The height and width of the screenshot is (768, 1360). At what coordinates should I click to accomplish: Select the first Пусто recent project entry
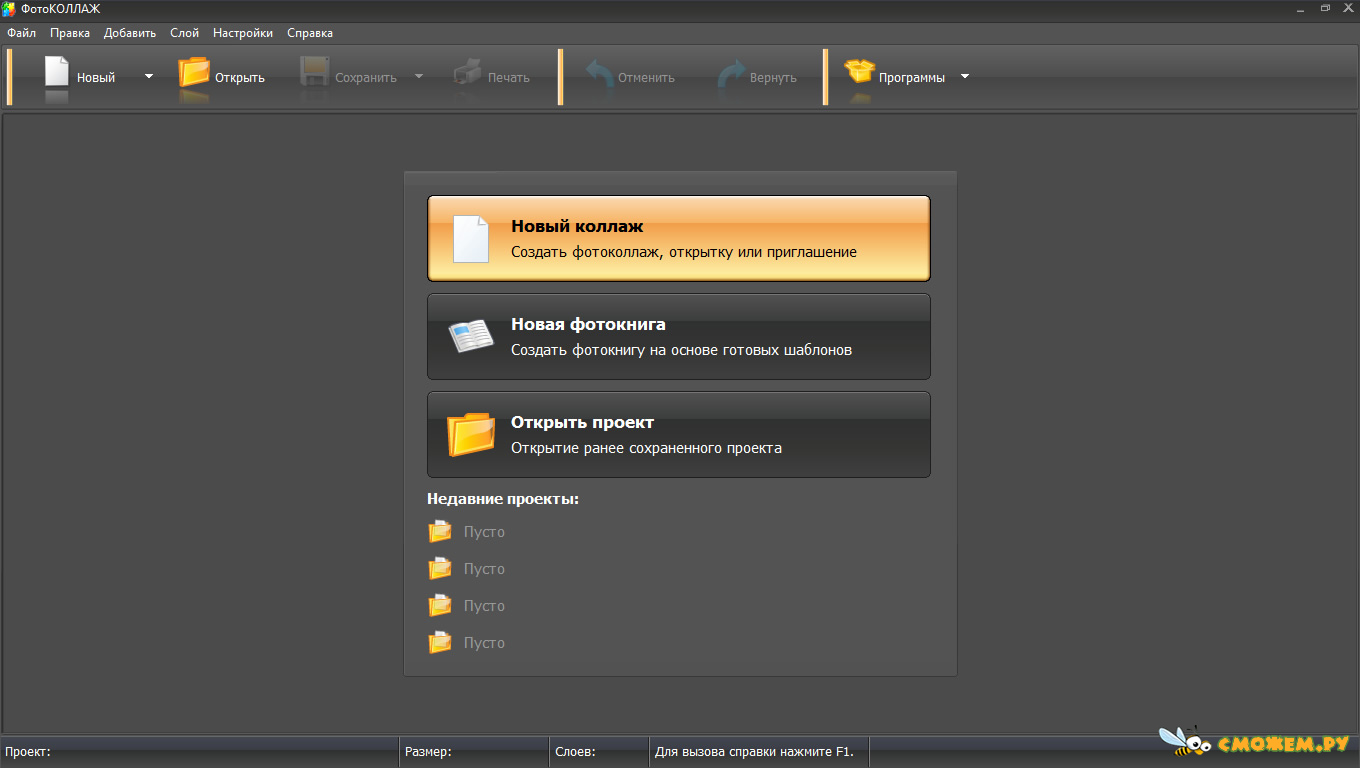pos(467,532)
